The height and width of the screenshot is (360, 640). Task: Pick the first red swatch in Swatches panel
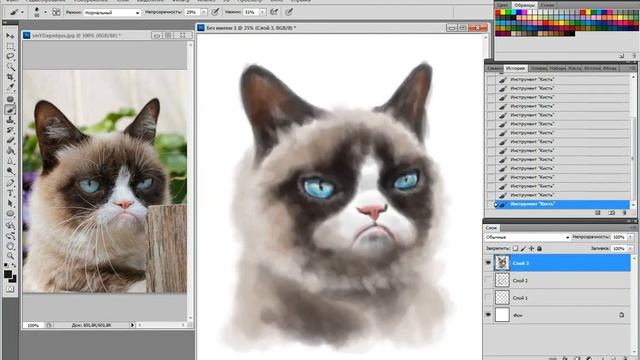coord(498,13)
